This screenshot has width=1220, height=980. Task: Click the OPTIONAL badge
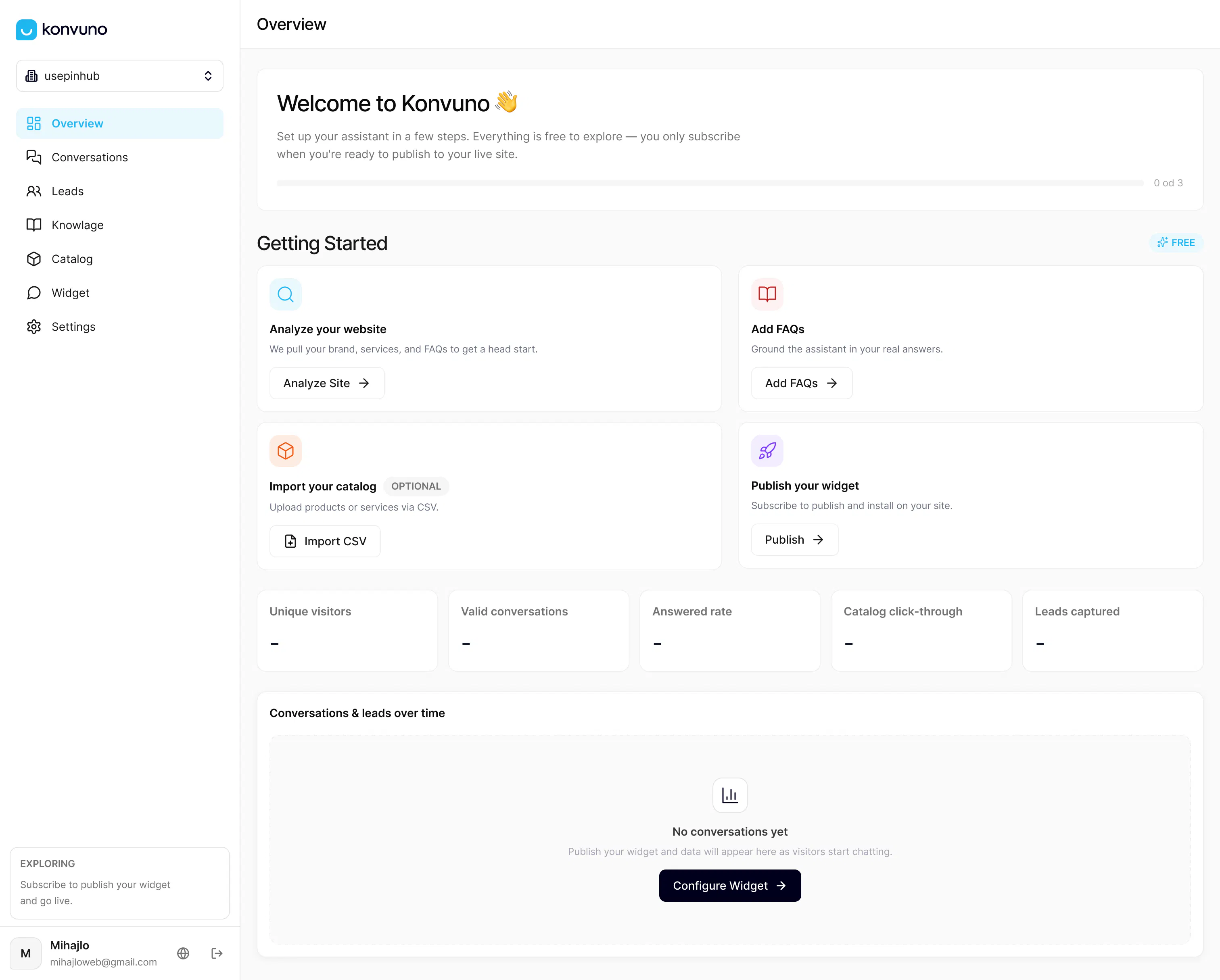tap(416, 486)
